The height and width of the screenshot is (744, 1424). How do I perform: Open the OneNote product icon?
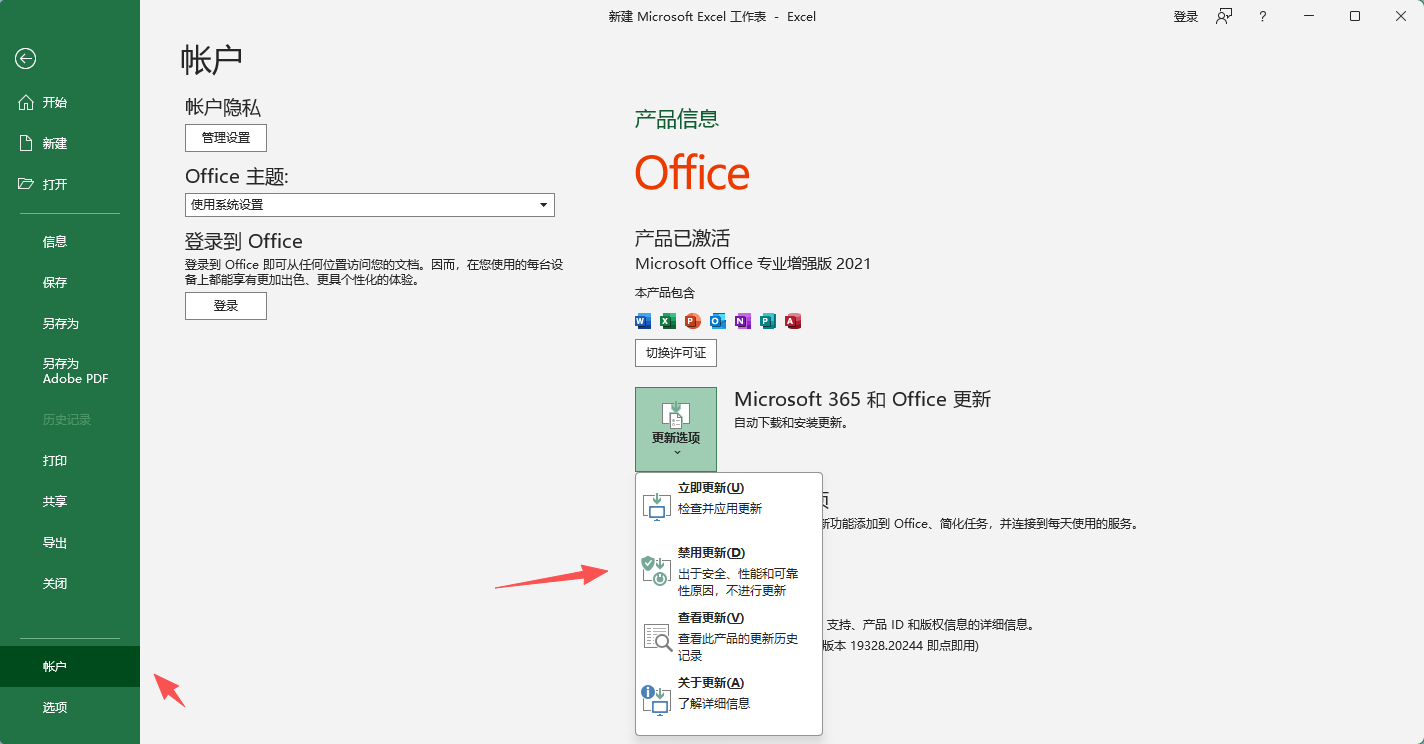coord(741,321)
